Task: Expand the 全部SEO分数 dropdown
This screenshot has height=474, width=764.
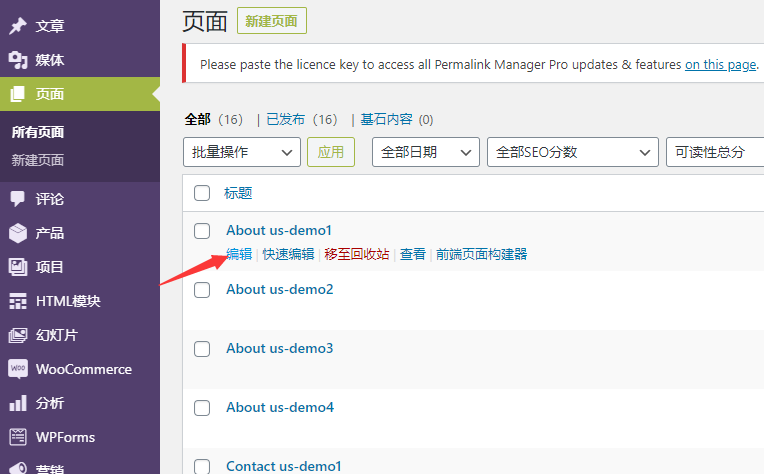Action: point(573,152)
